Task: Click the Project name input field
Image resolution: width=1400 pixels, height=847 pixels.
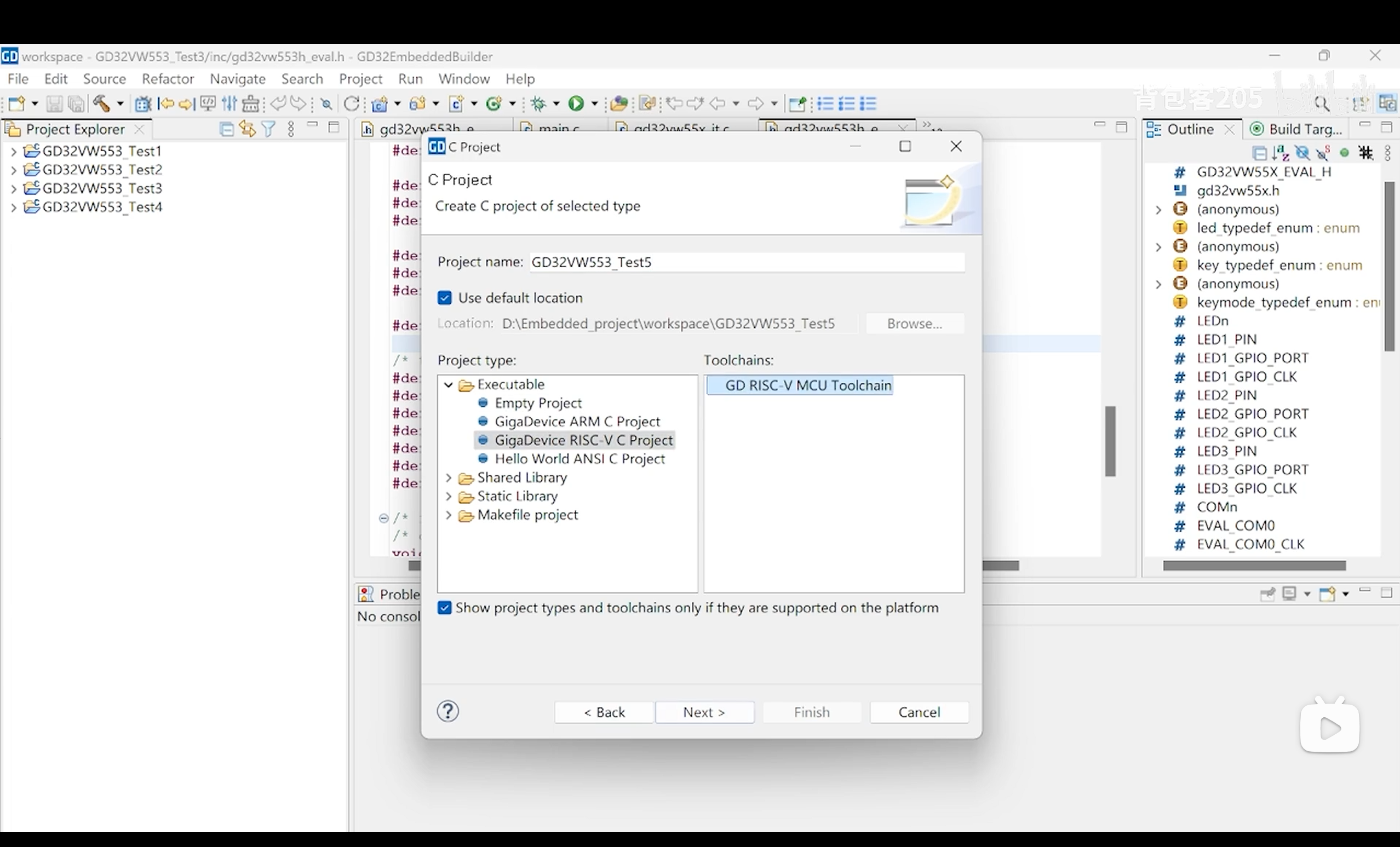Action: [746, 262]
